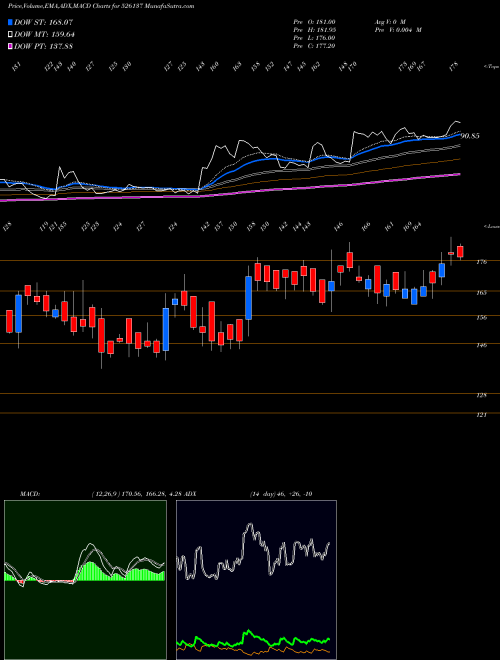Click the chart title with MunafaSutra.com
Image resolution: width=500 pixels, height=660 pixels.
tap(101, 6)
